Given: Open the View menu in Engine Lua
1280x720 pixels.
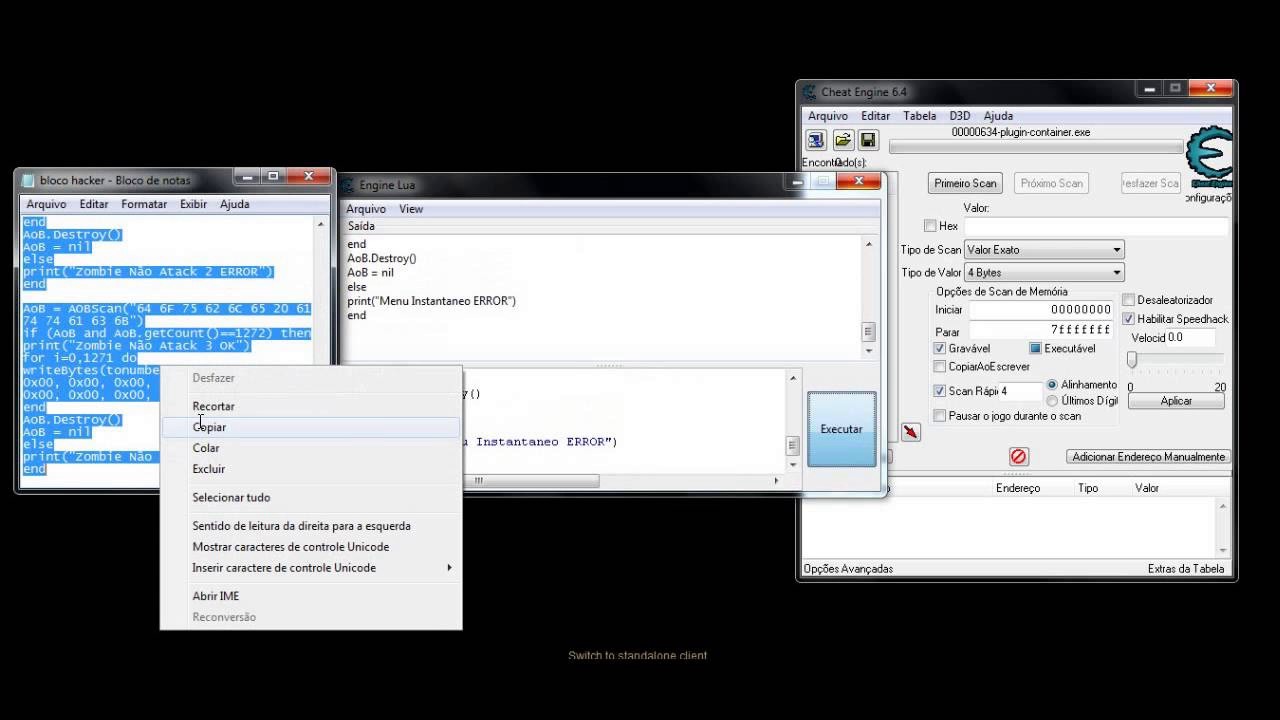Looking at the screenshot, I should point(411,209).
